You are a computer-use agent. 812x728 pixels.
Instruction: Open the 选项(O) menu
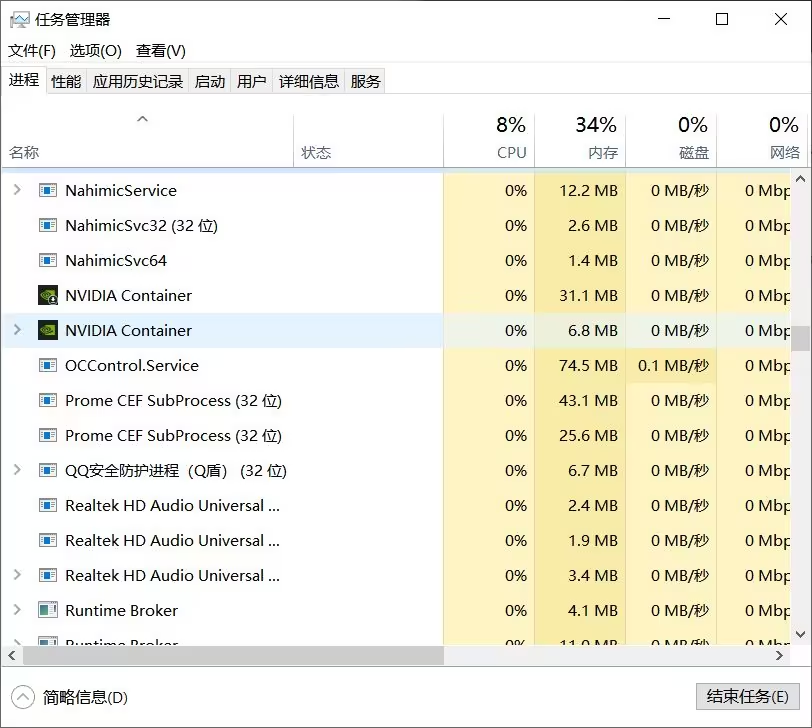96,51
